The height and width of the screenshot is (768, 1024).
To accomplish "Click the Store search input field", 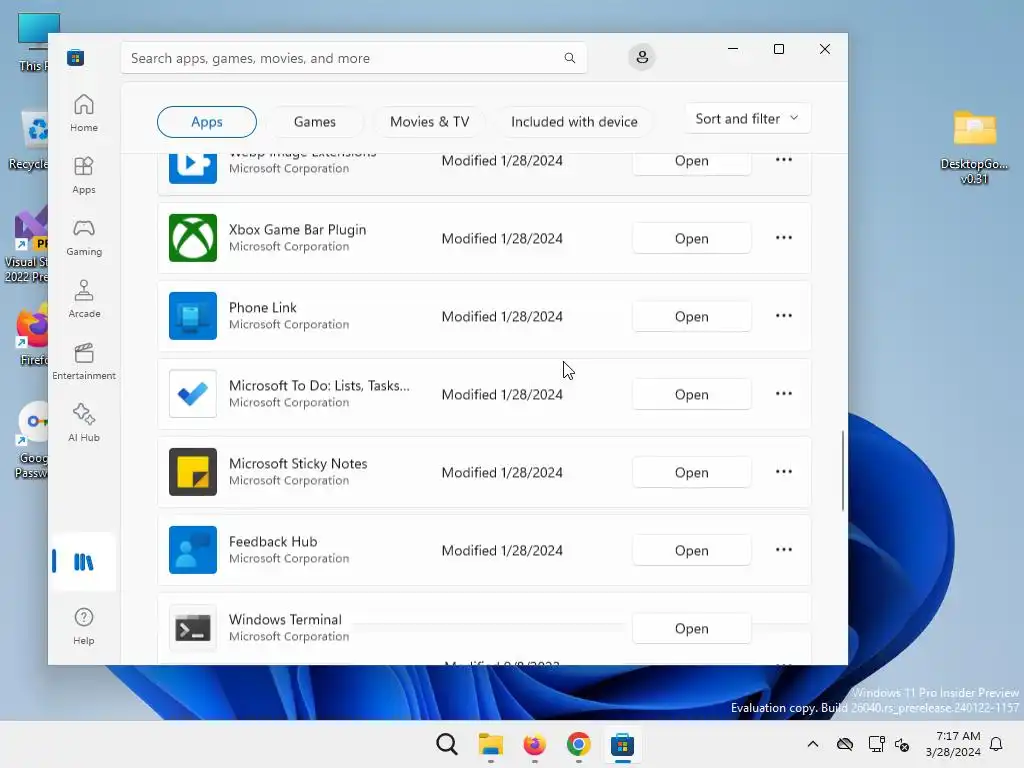I will [x=353, y=58].
